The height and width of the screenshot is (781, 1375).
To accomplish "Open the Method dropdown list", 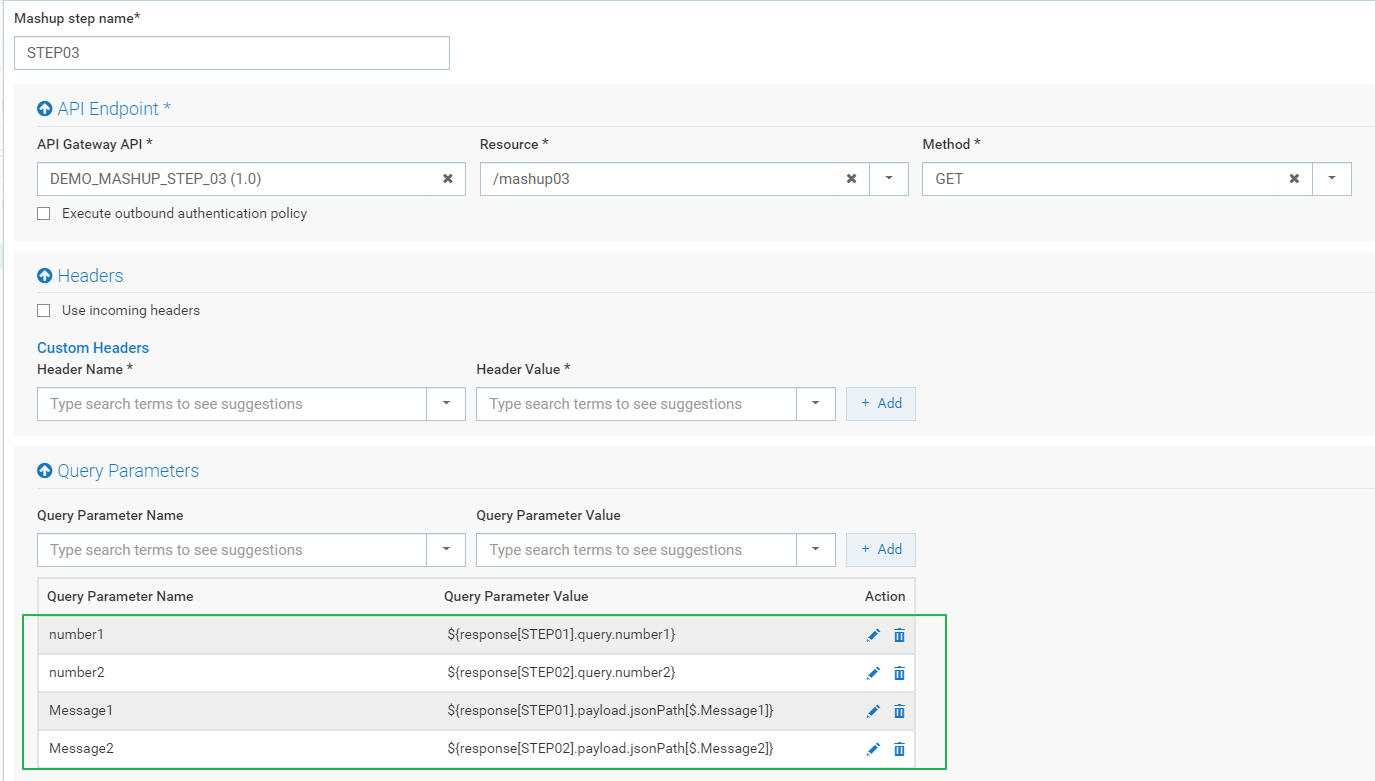I will (1331, 179).
